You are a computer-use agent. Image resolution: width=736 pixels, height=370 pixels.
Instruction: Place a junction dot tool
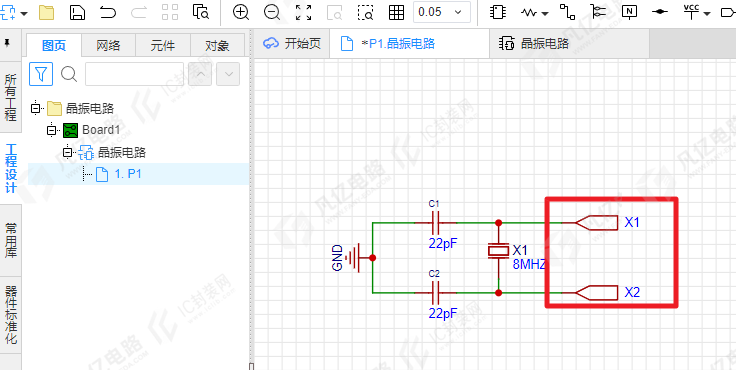tap(660, 12)
